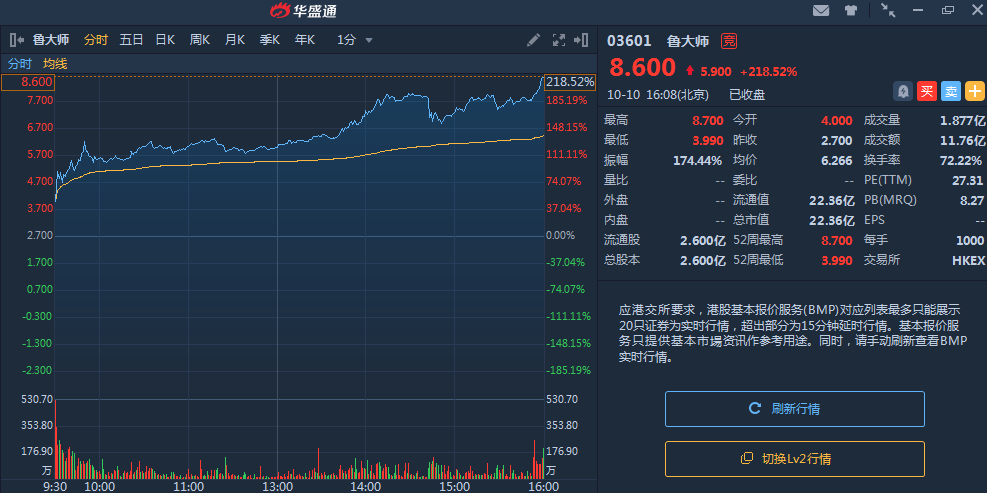Switch to the 日K chart tab
The height and width of the screenshot is (493, 987).
click(x=165, y=40)
